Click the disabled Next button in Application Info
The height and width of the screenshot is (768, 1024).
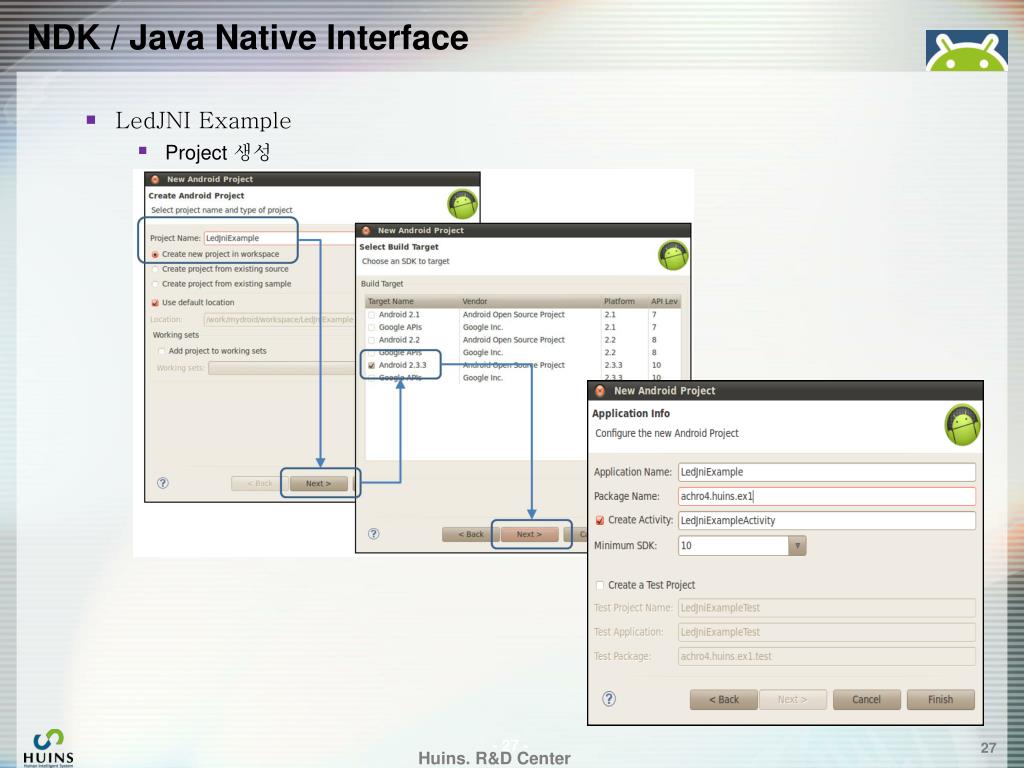pos(793,699)
